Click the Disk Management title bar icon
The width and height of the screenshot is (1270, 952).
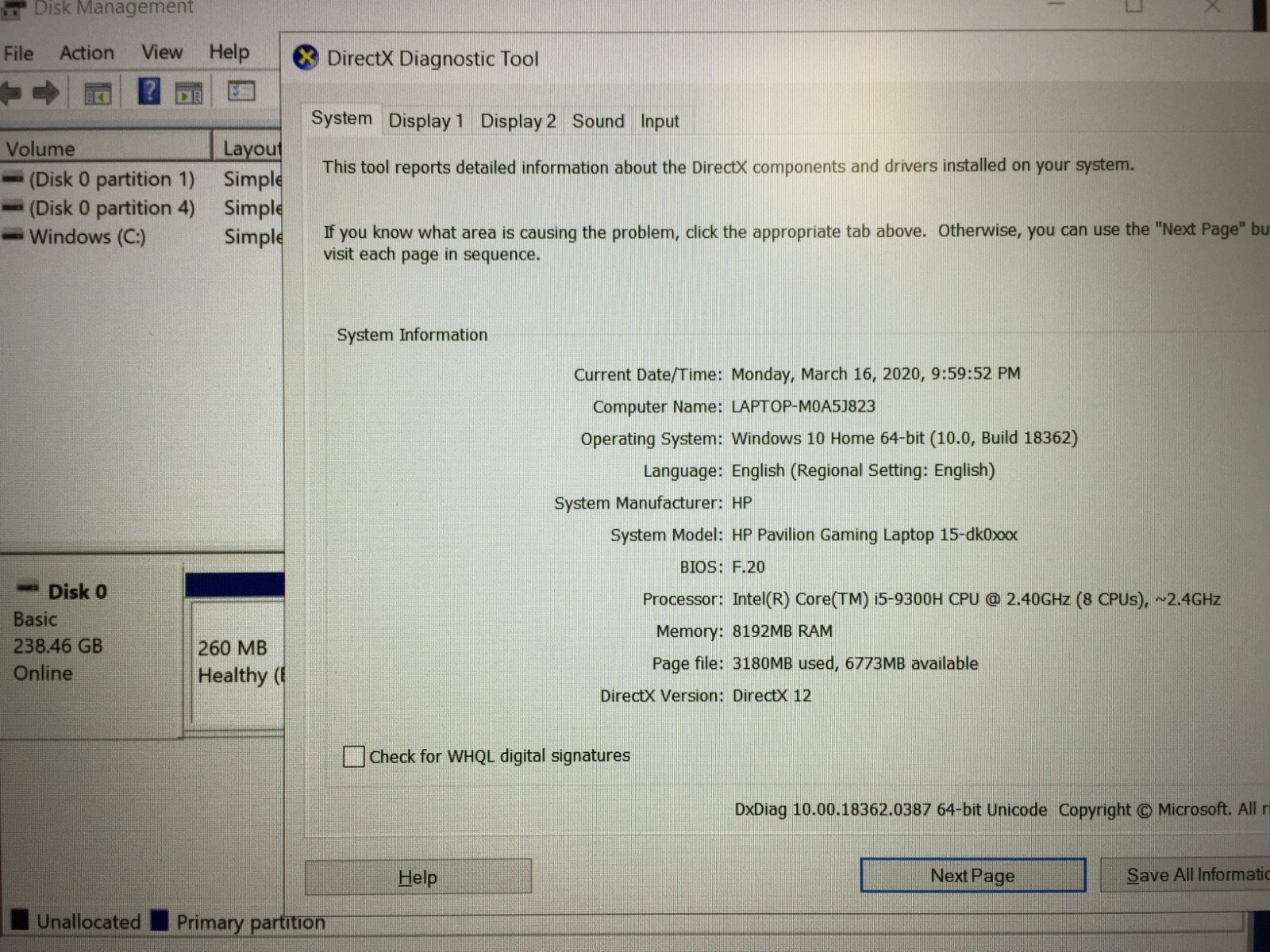pyautogui.click(x=12, y=9)
